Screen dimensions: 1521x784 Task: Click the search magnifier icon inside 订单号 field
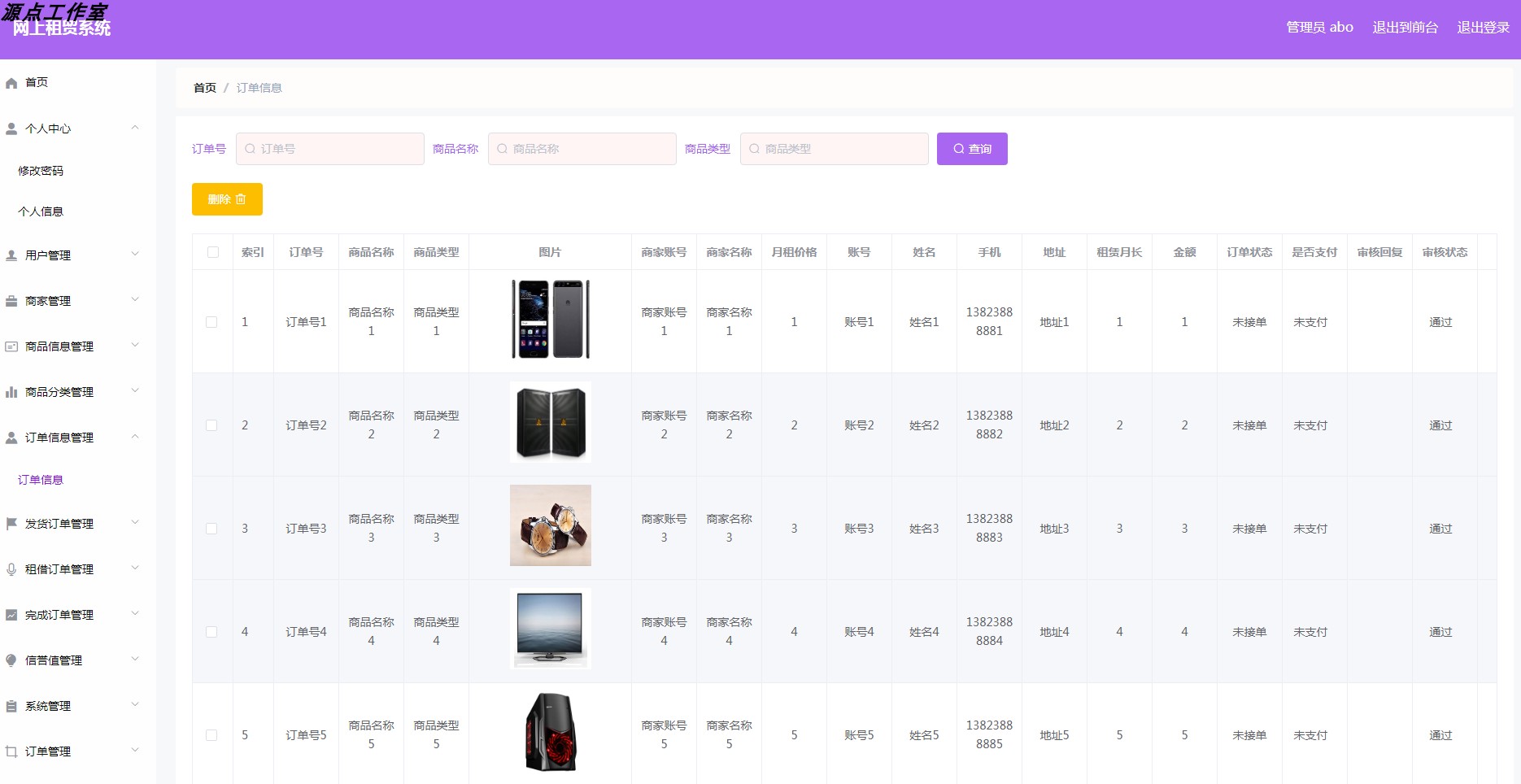click(x=249, y=149)
